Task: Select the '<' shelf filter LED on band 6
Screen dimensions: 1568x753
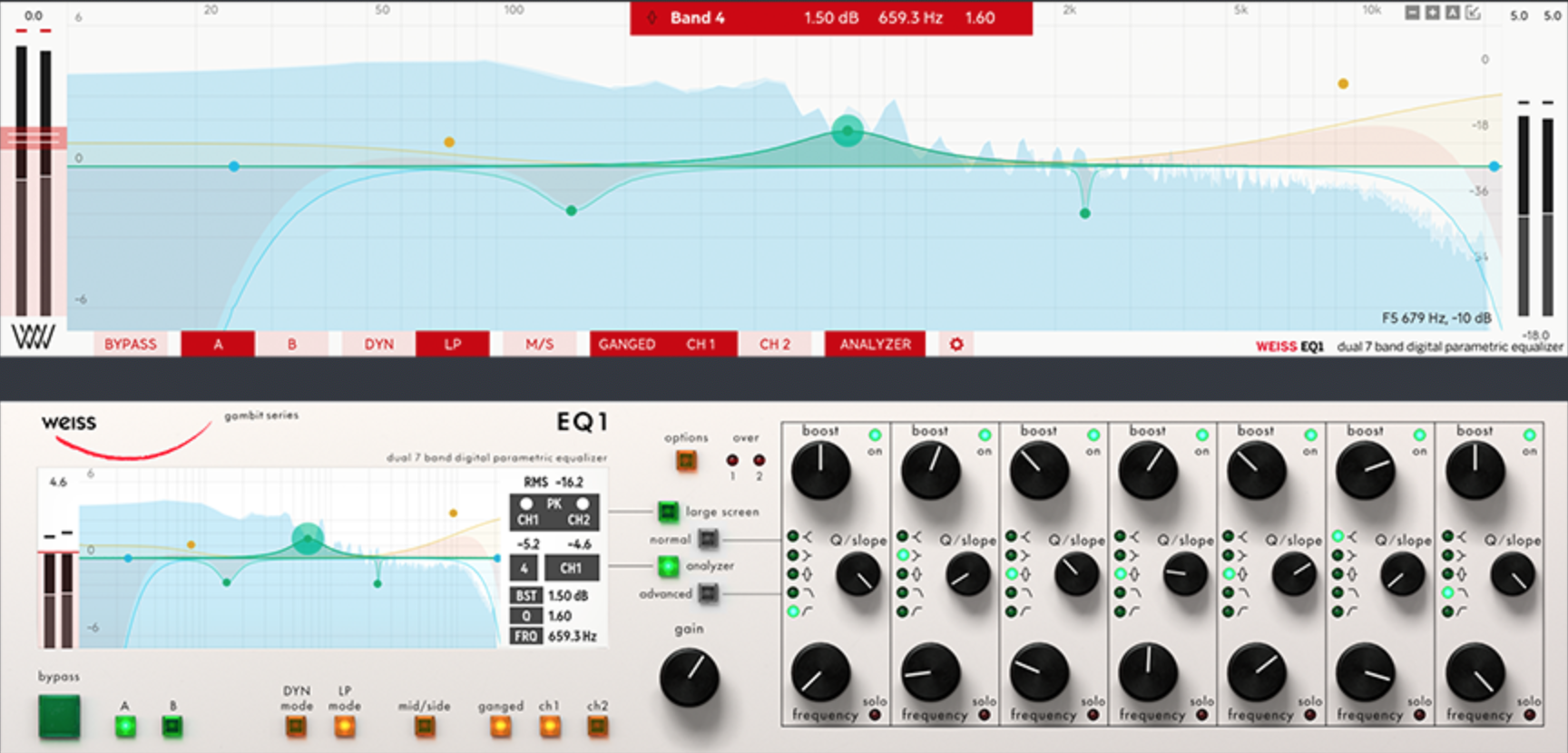Action: click(x=1338, y=536)
